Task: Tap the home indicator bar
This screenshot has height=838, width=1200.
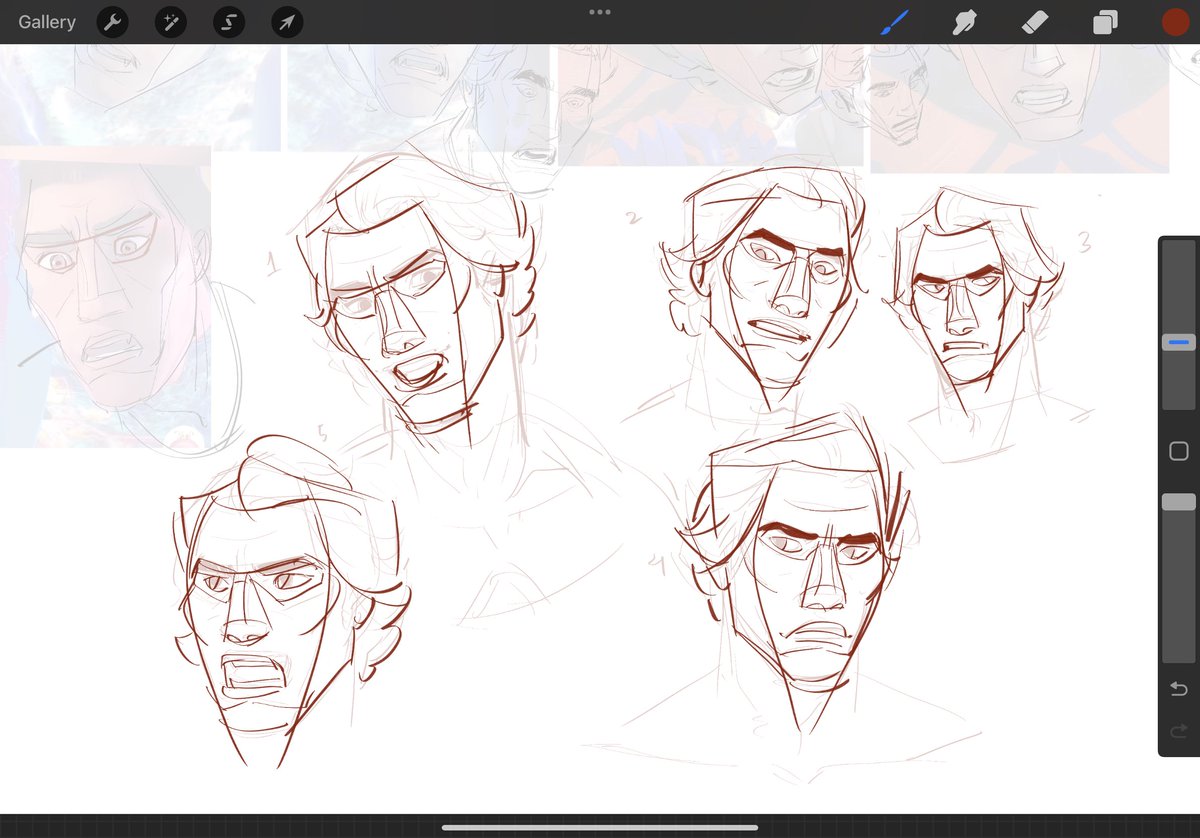Action: click(x=600, y=827)
